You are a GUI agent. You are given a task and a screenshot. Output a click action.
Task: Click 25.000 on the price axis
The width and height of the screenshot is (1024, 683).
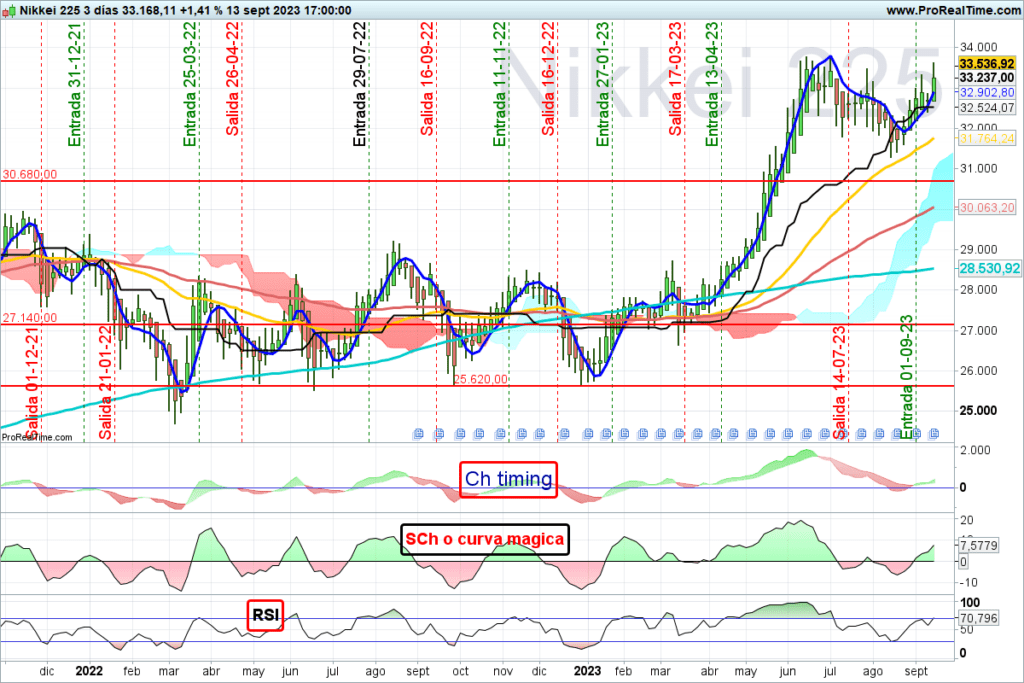click(x=978, y=411)
